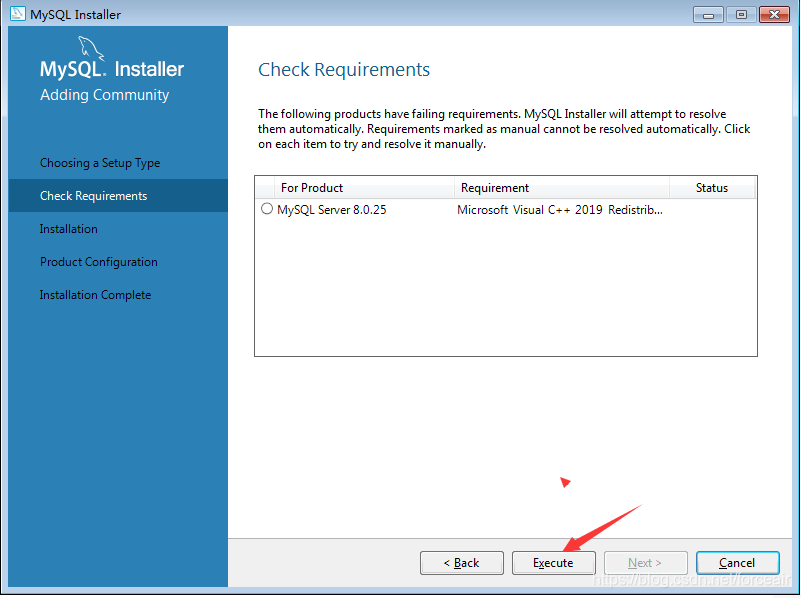
Task: Click the Microsoft Visual C++ 2019 Redistrib... requirement cell
Action: [x=559, y=210]
